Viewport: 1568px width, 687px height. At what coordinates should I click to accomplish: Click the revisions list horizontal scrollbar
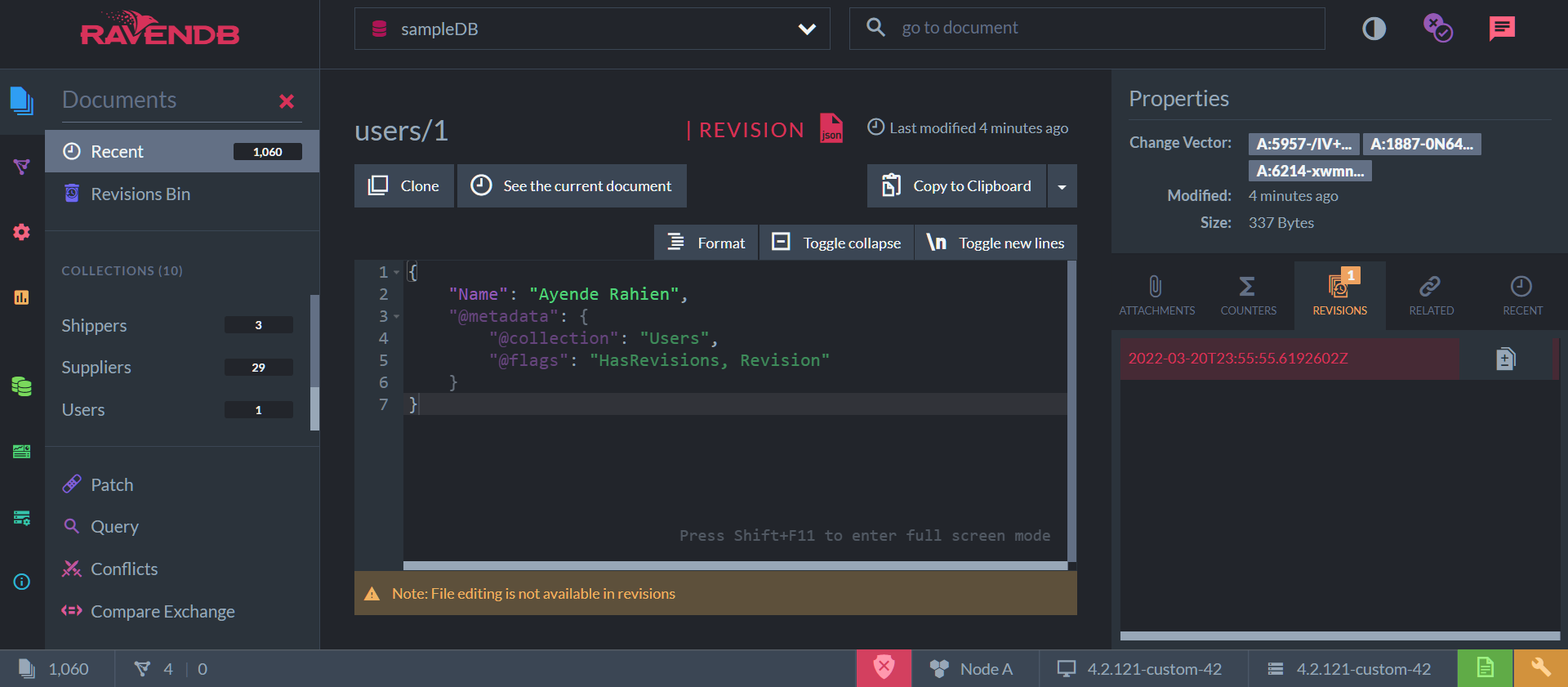click(1339, 636)
